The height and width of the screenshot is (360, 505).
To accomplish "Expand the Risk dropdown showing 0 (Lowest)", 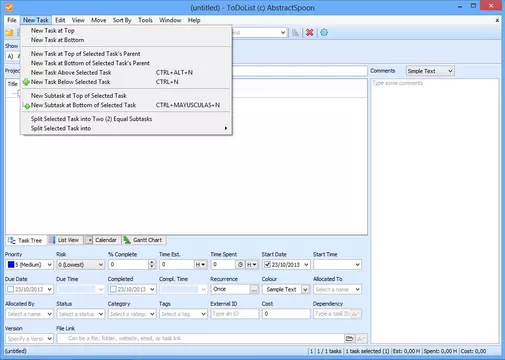I will pyautogui.click(x=81, y=265).
